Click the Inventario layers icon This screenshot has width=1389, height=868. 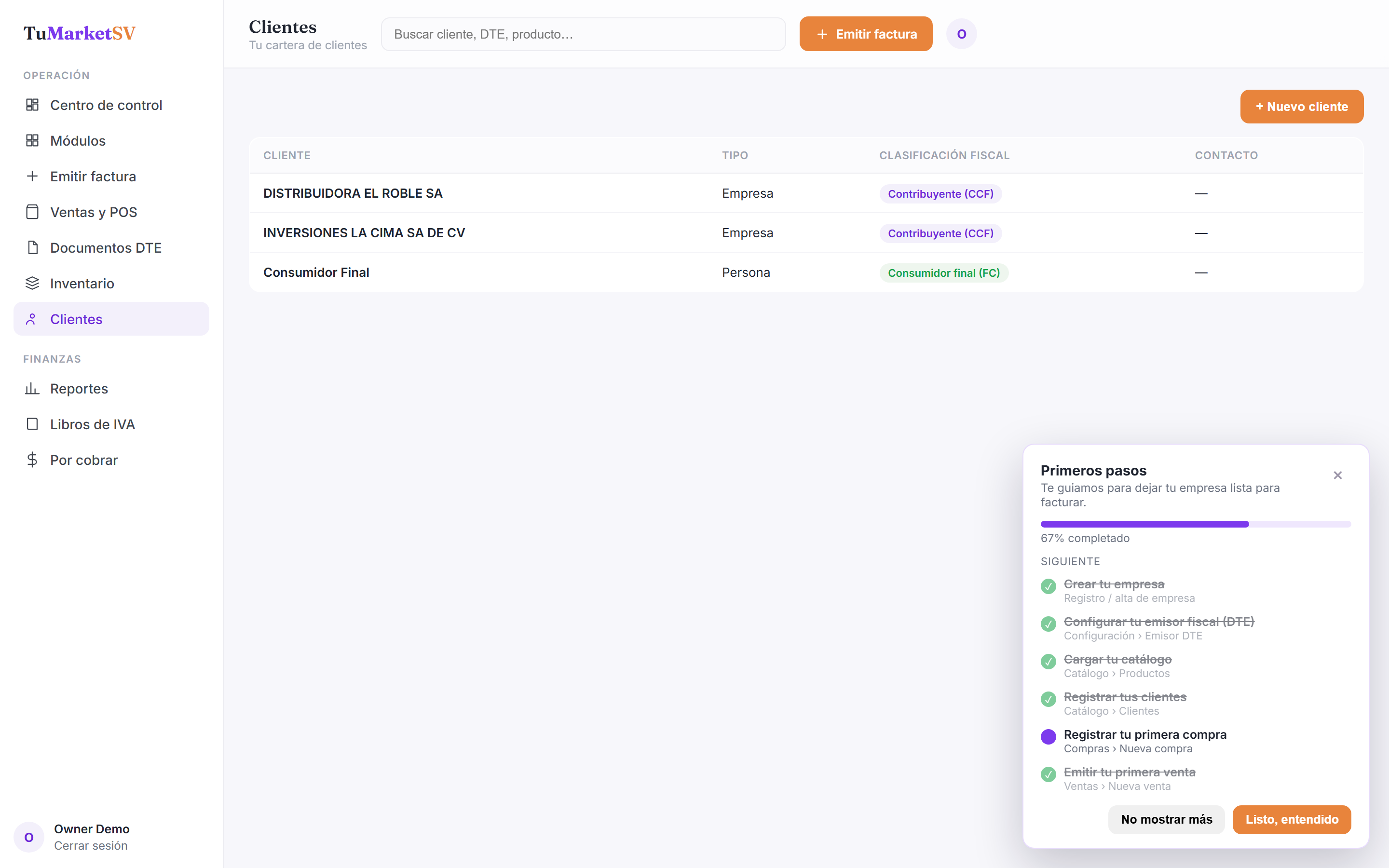32,283
